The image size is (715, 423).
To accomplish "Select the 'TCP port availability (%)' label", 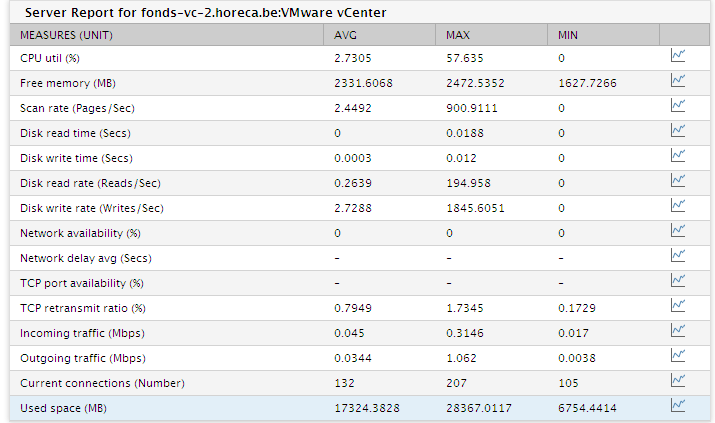I will (82, 284).
